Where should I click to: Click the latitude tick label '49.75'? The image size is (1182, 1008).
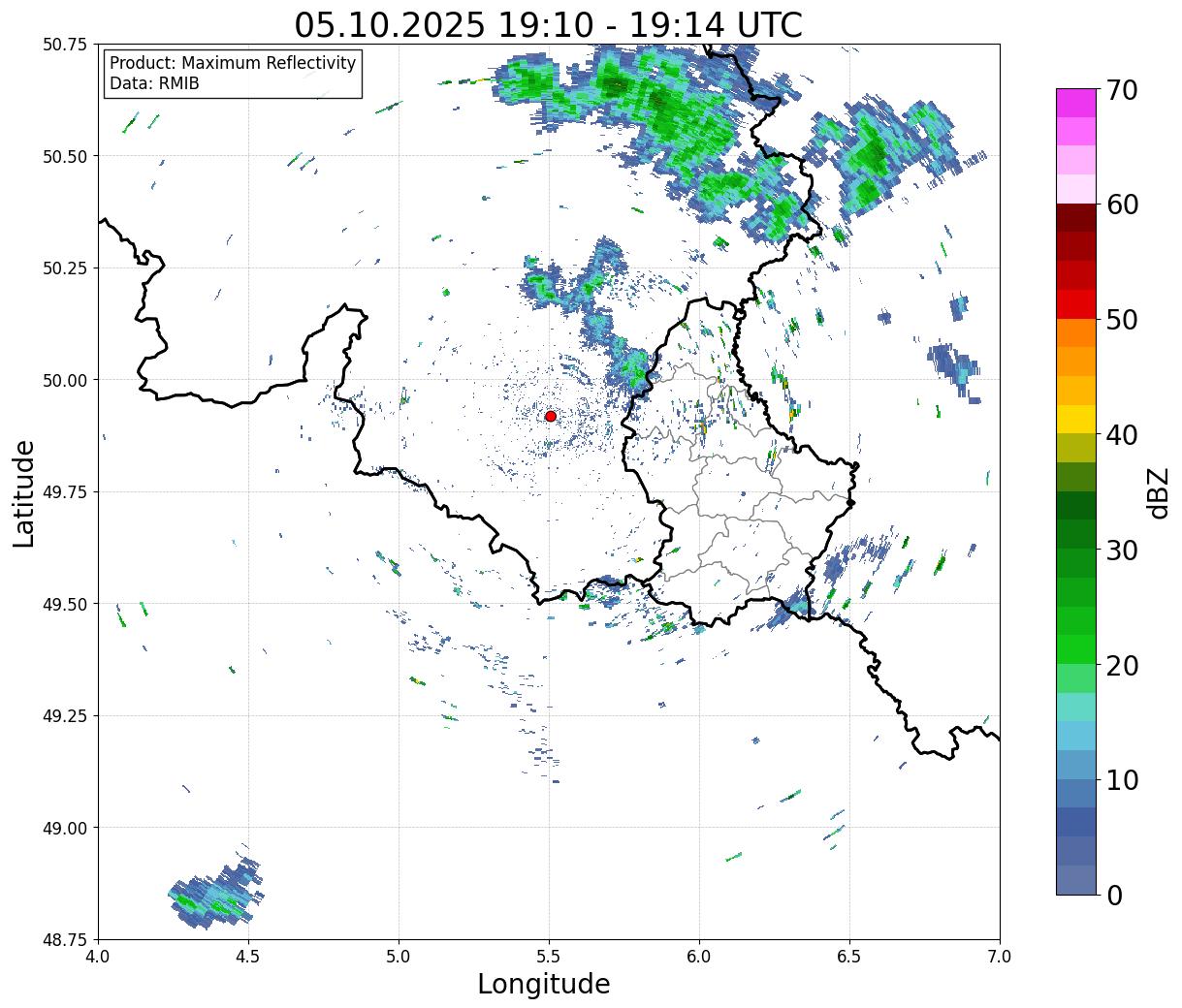coord(64,492)
